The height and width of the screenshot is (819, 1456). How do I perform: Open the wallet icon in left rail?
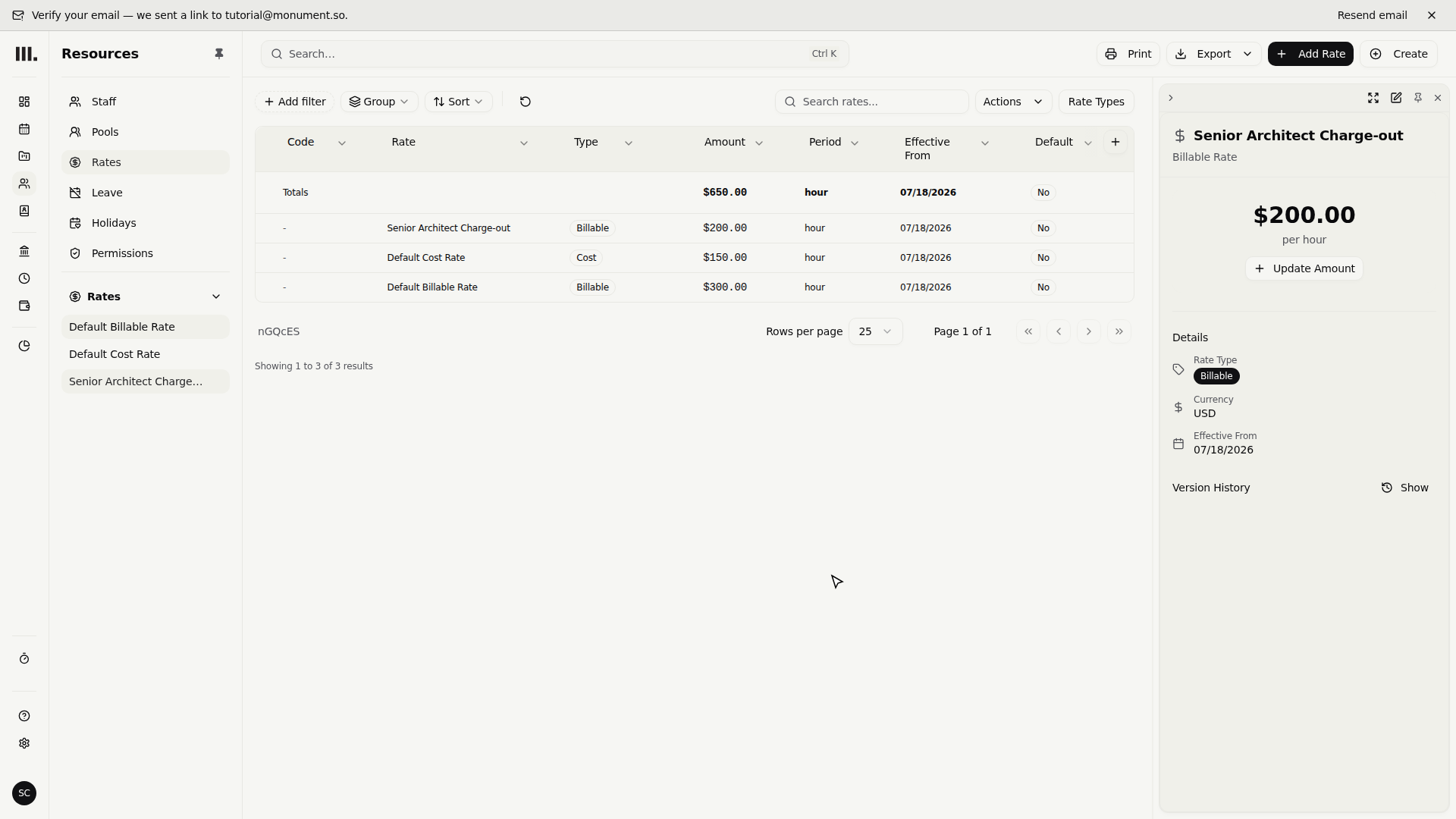[24, 306]
